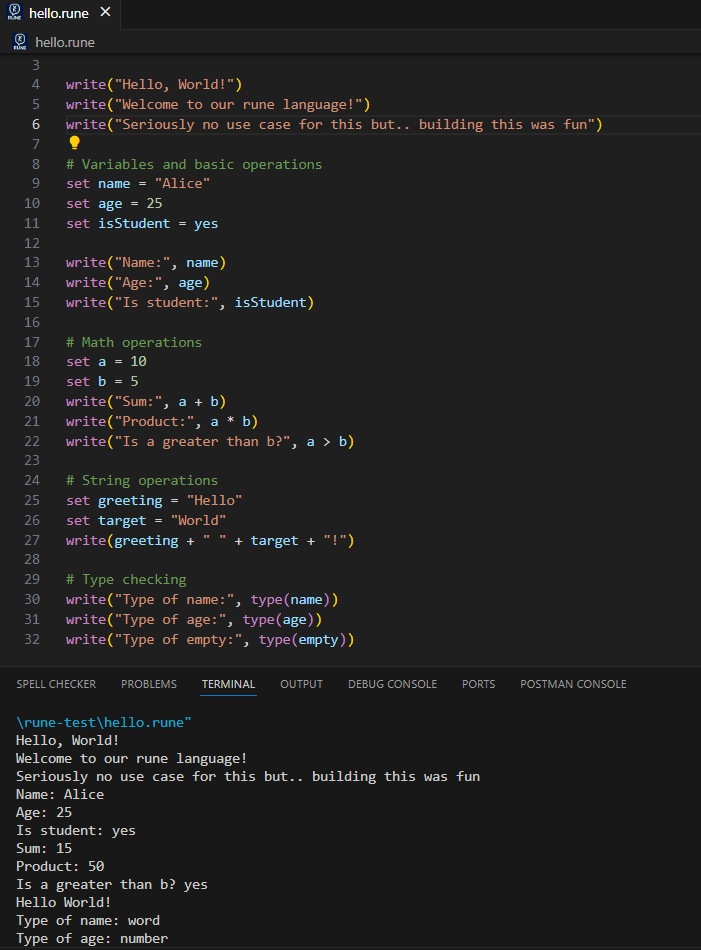
Task: Click line number 32 in the gutter
Action: 32,639
